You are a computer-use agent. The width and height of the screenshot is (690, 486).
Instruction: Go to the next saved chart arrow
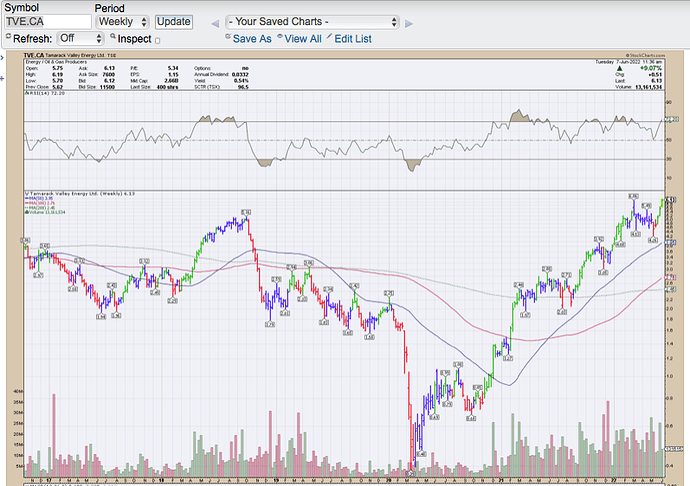point(409,24)
